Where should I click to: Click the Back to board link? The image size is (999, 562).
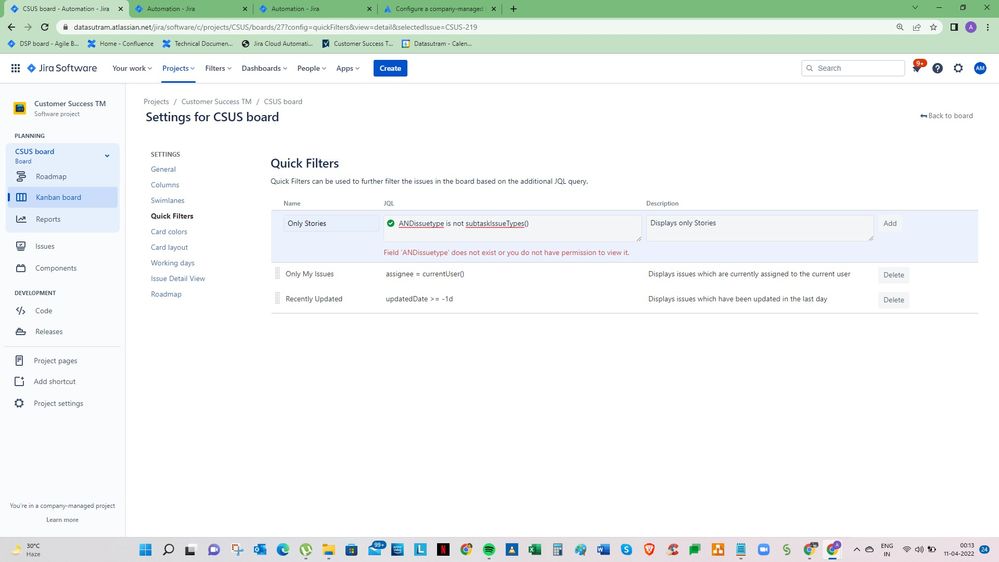(x=947, y=116)
